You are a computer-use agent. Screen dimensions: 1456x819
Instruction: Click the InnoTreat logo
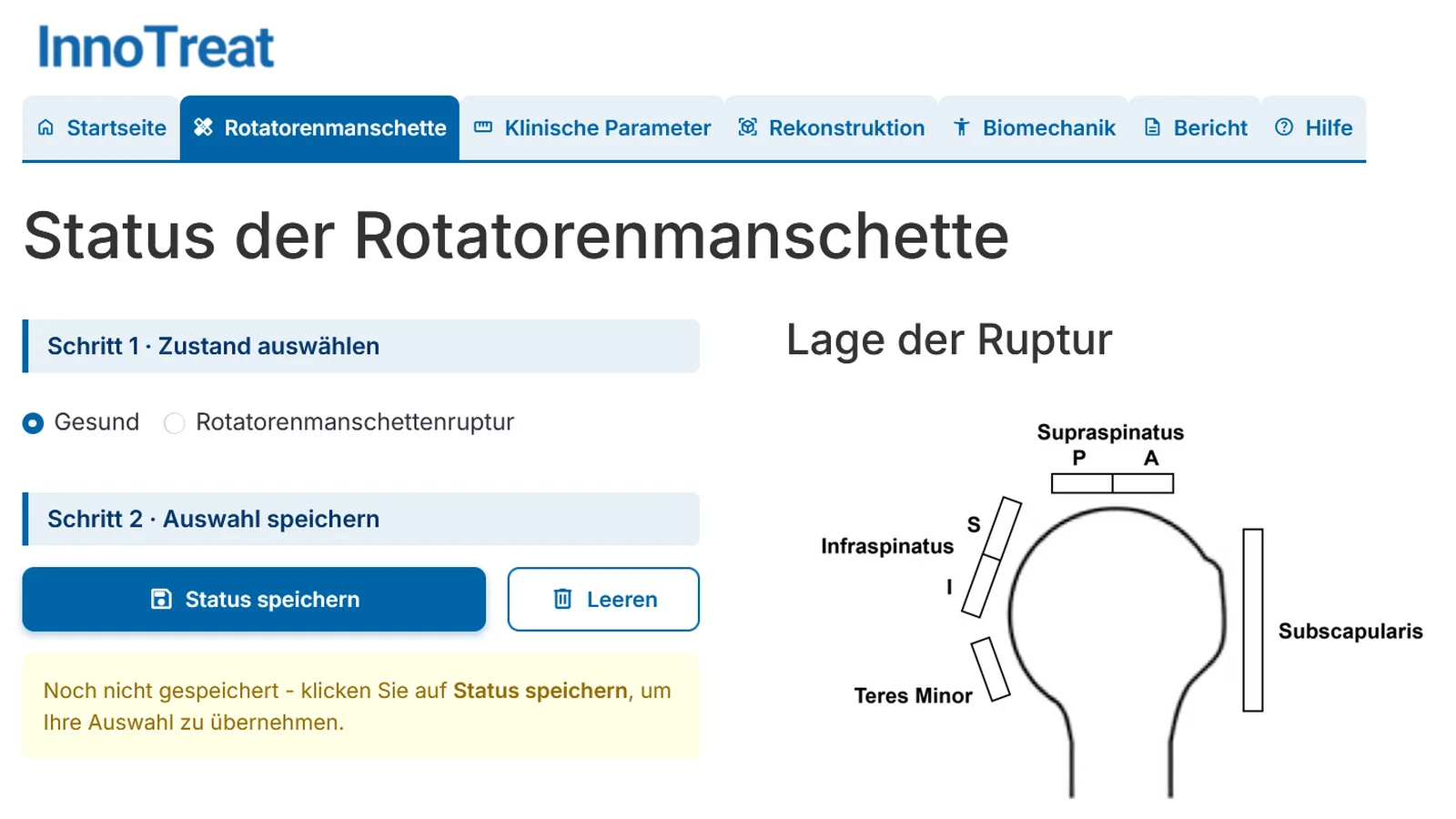click(156, 47)
